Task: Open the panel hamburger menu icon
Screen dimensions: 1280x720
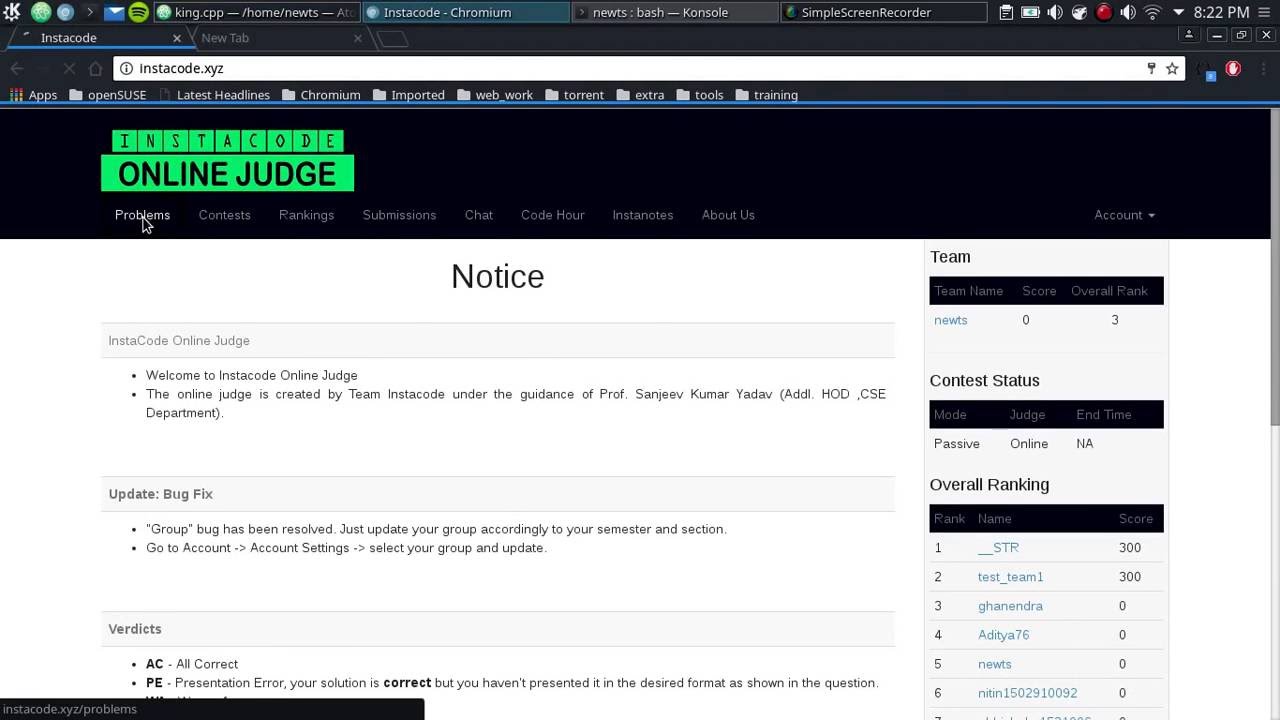Action: (x=1266, y=12)
